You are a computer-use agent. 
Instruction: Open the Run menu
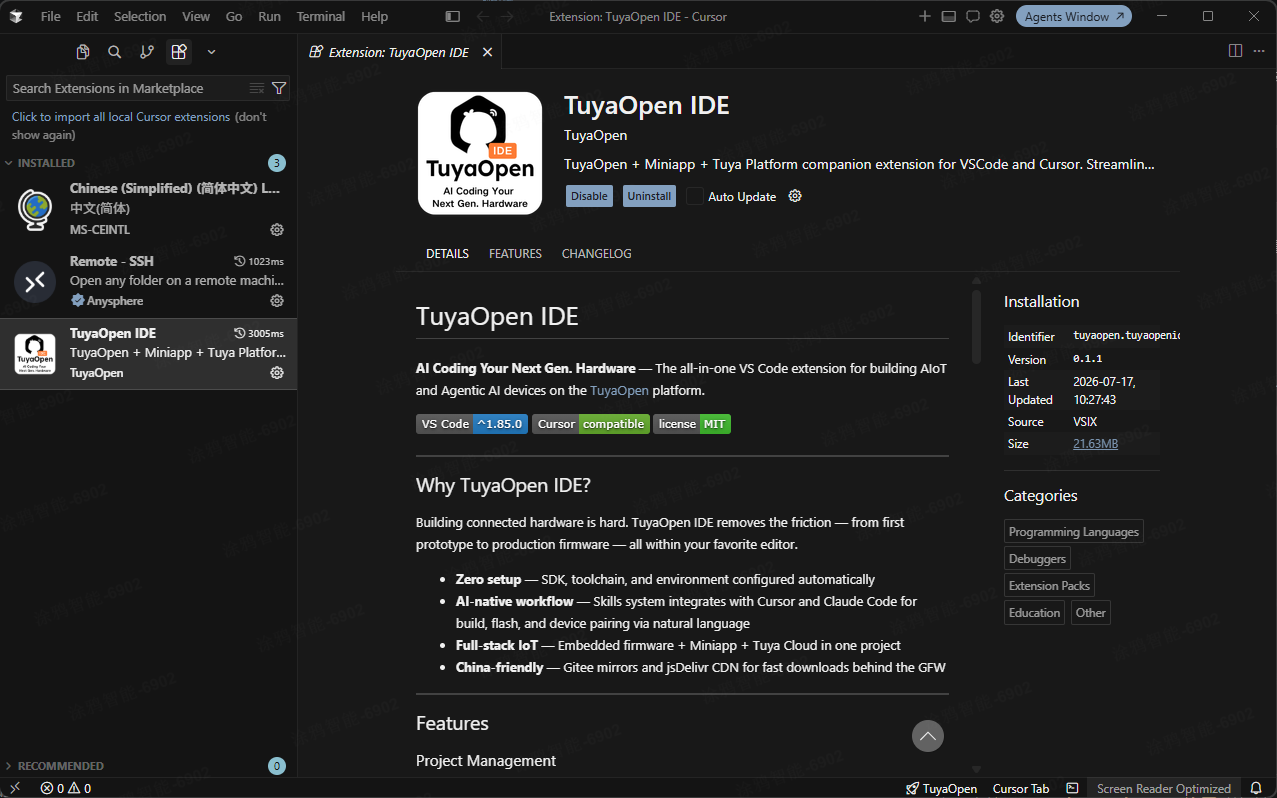pos(269,16)
